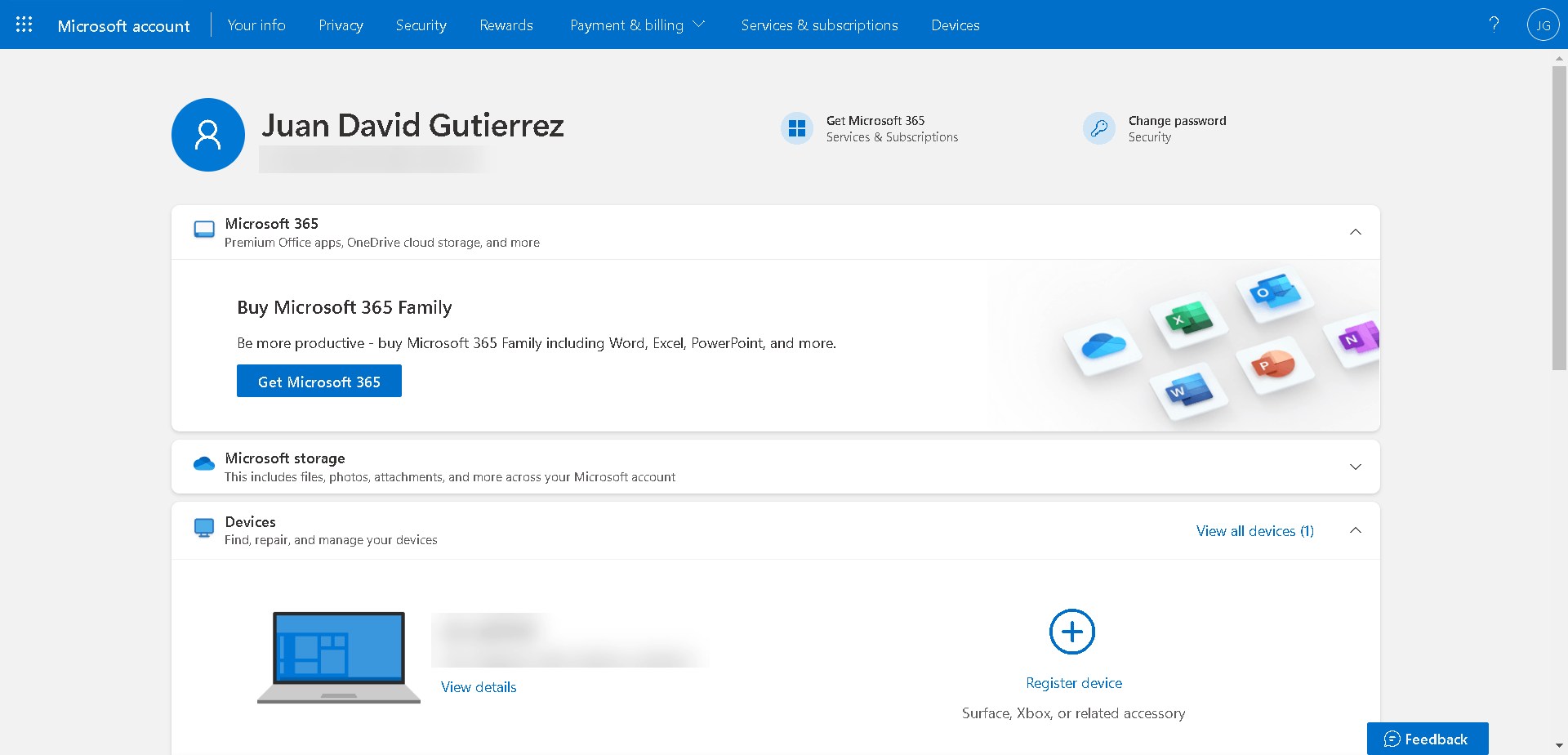Viewport: 1568px width, 755px height.
Task: Click the Word app icon tile
Action: 1189,391
